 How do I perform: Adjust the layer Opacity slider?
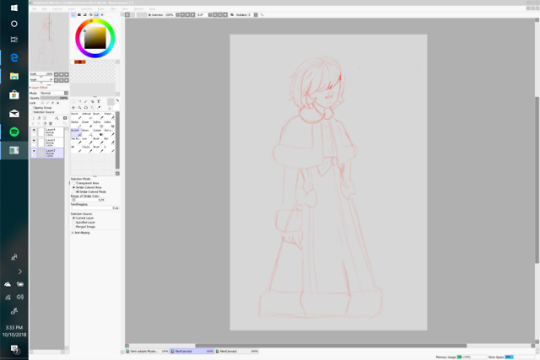54,98
